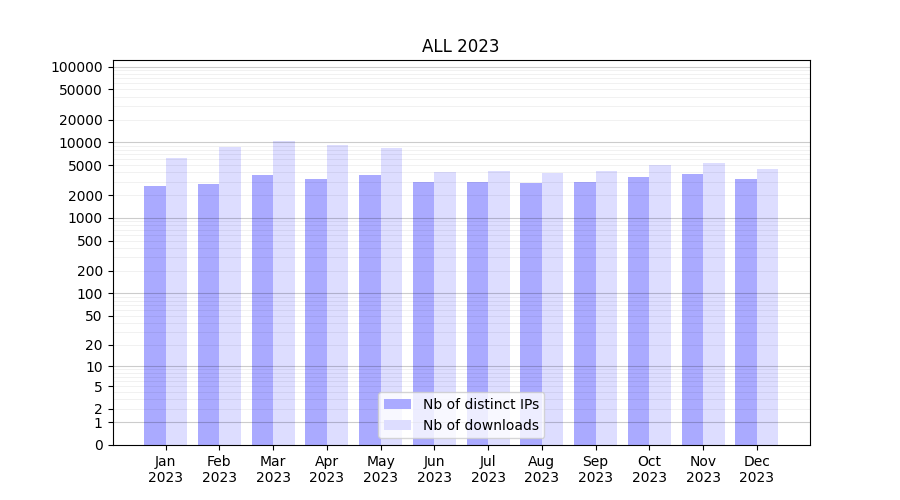Click the 'Nb of downloads' legend label
Screen dimensions: 900x500
[x=480, y=425]
